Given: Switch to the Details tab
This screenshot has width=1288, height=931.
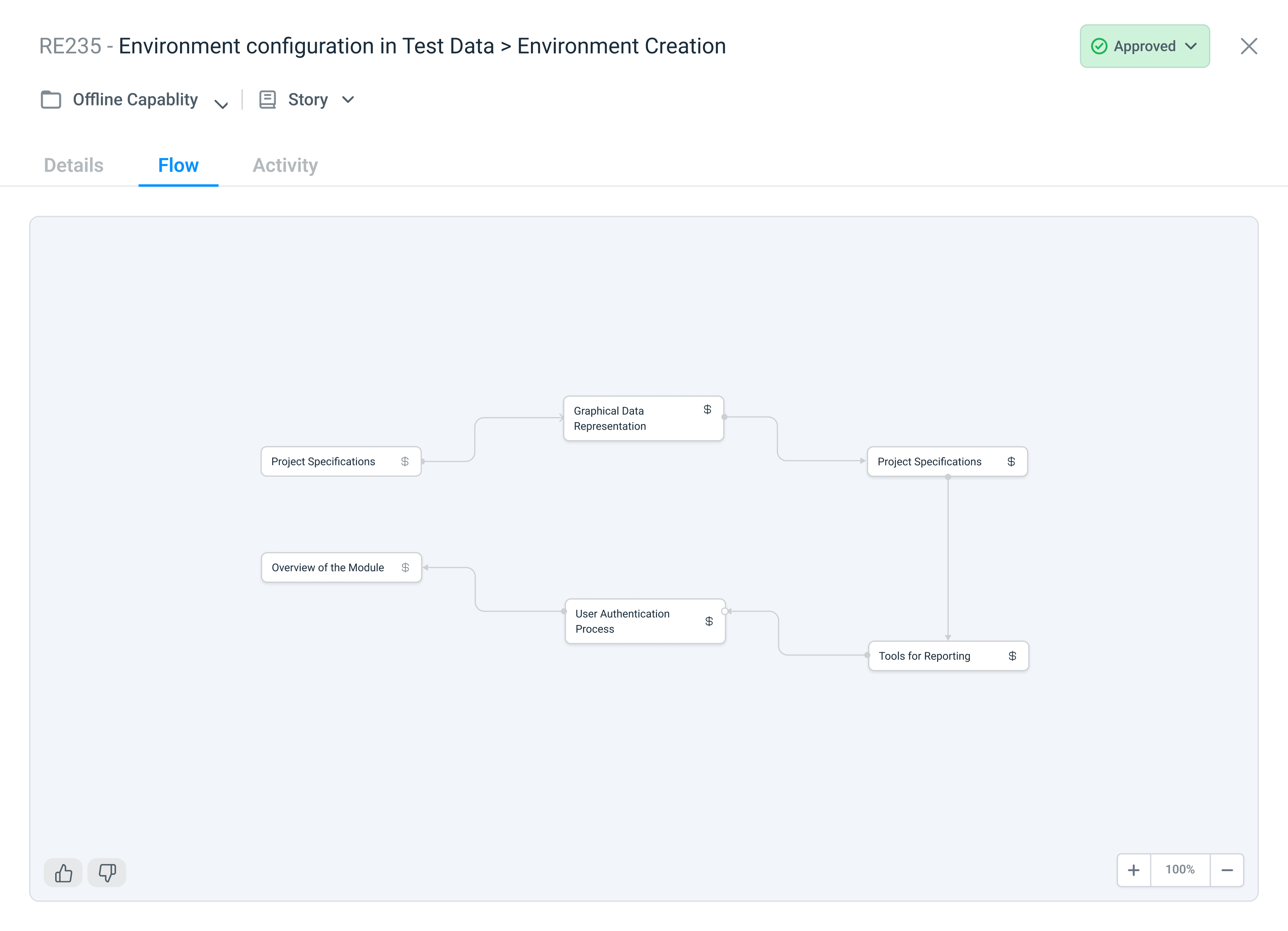Looking at the screenshot, I should [74, 165].
